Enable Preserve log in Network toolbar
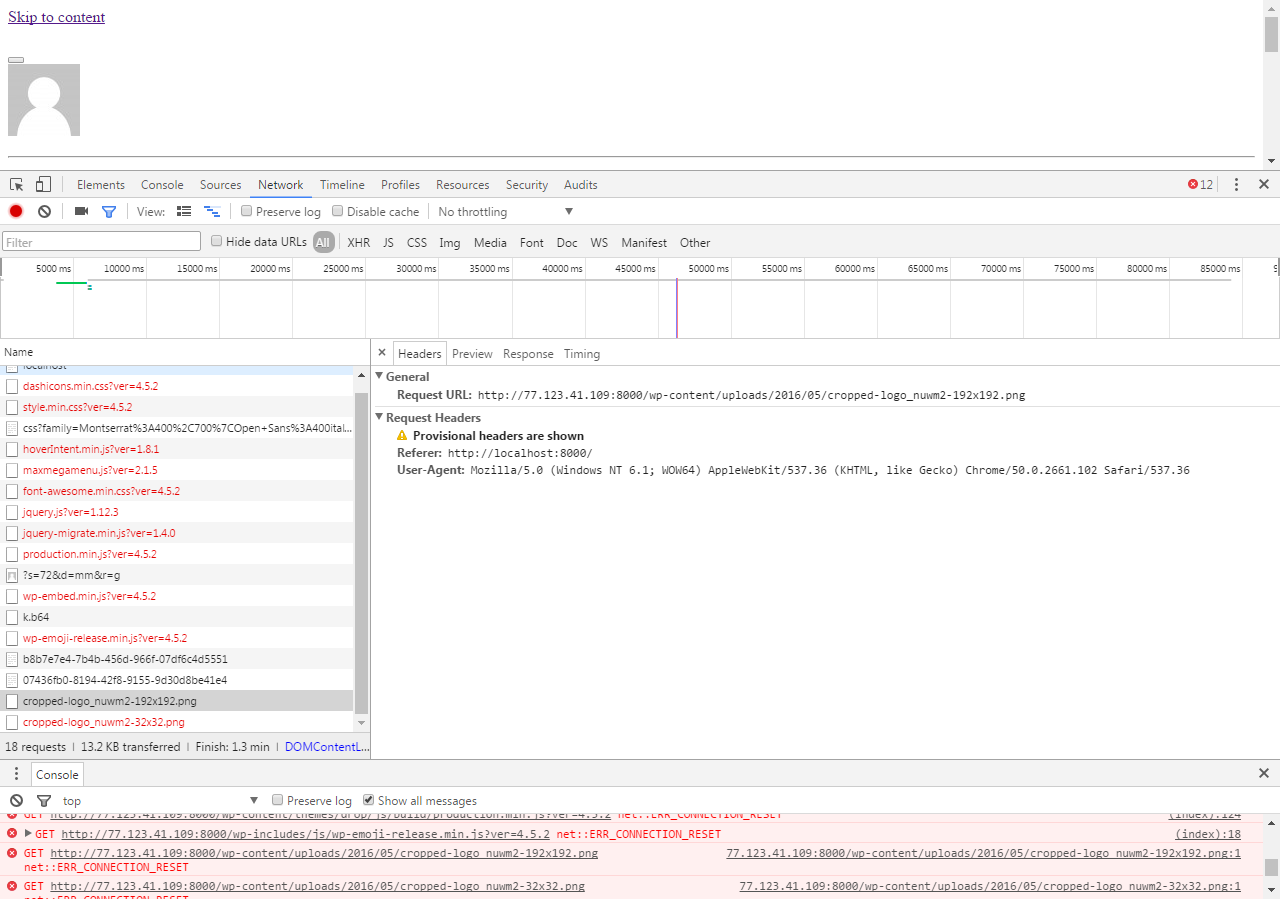1280x899 pixels. click(x=247, y=211)
